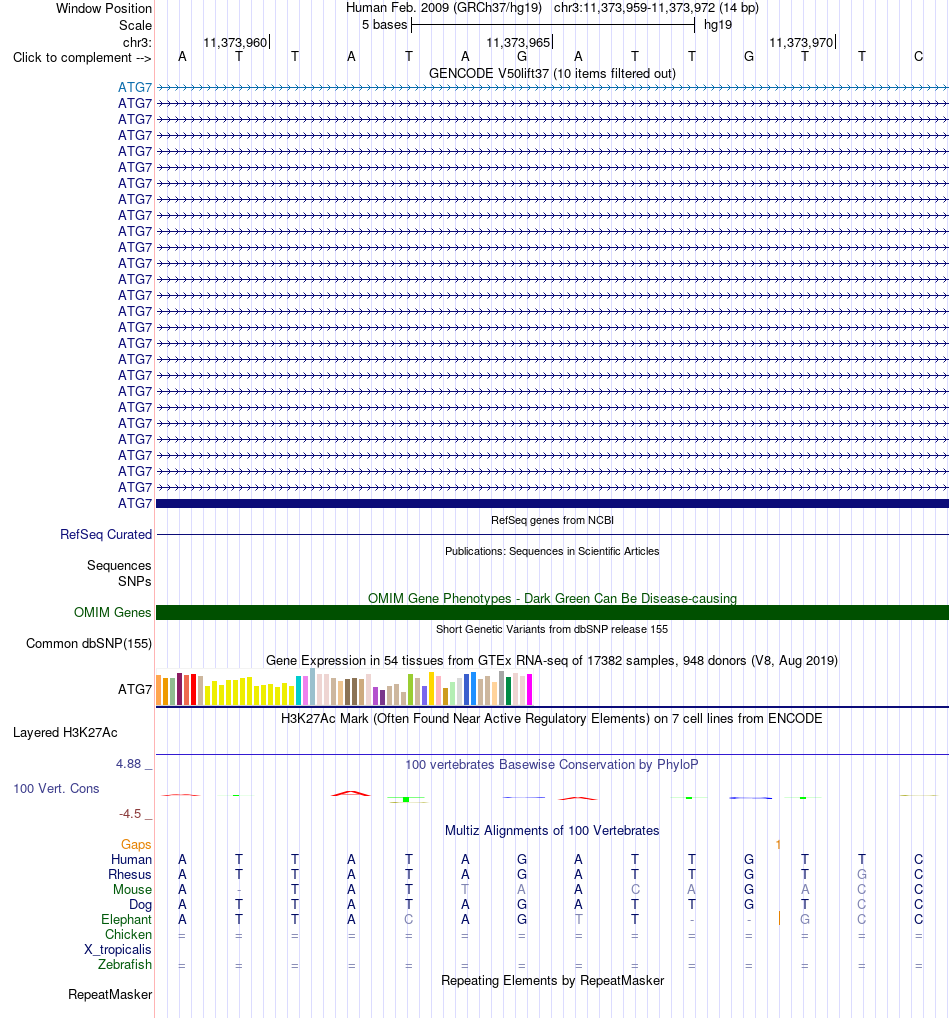Image resolution: width=950 pixels, height=1018 pixels.
Task: Click the 'Human' alignment row label
Action: click(x=131, y=859)
